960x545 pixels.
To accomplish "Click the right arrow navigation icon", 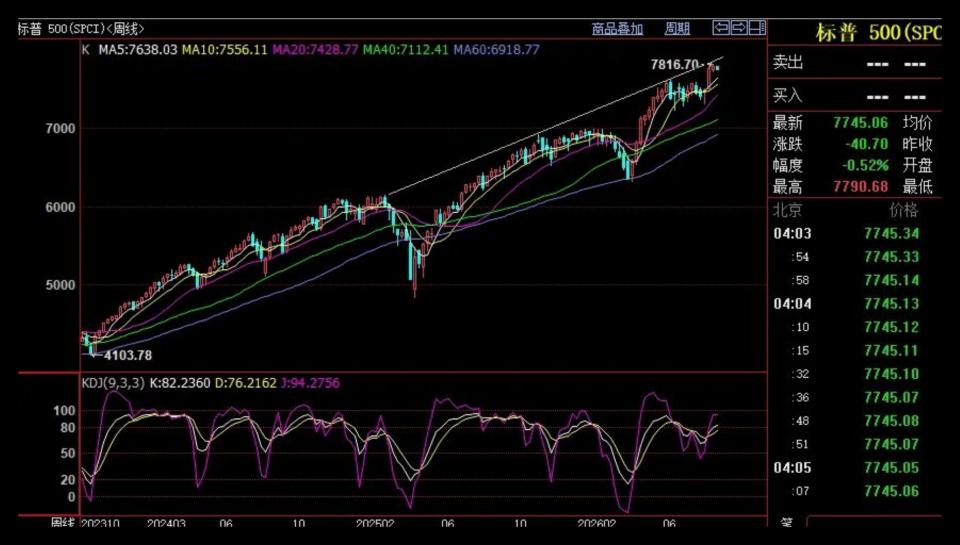I will (739, 28).
